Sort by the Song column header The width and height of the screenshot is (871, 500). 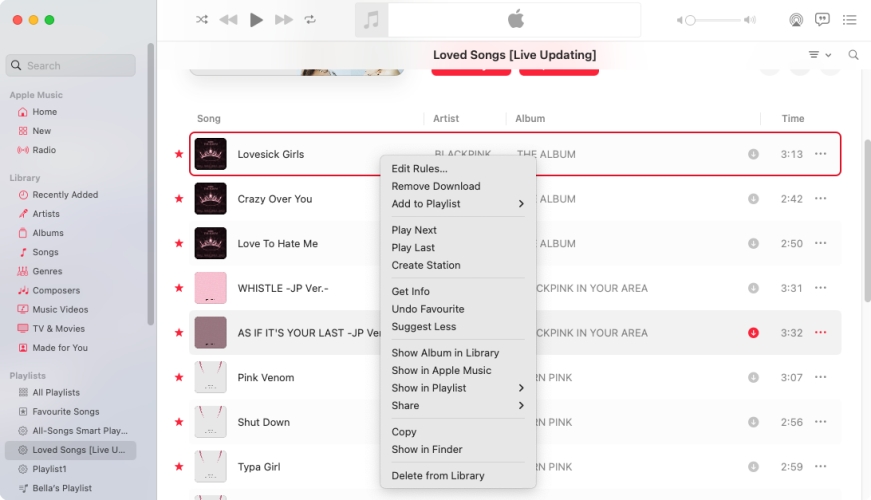[209, 118]
